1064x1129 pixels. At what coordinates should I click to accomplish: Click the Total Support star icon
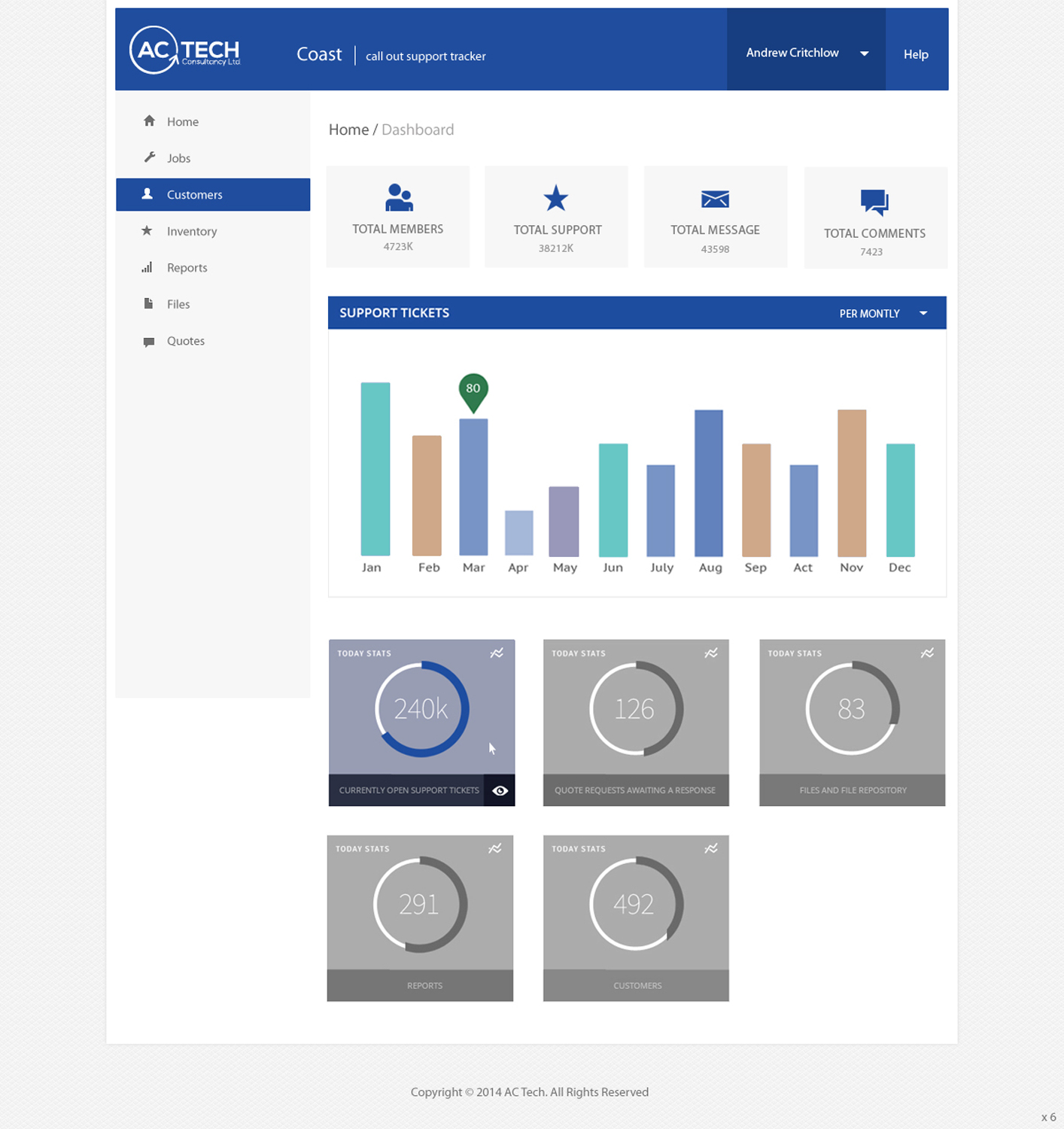(x=556, y=198)
